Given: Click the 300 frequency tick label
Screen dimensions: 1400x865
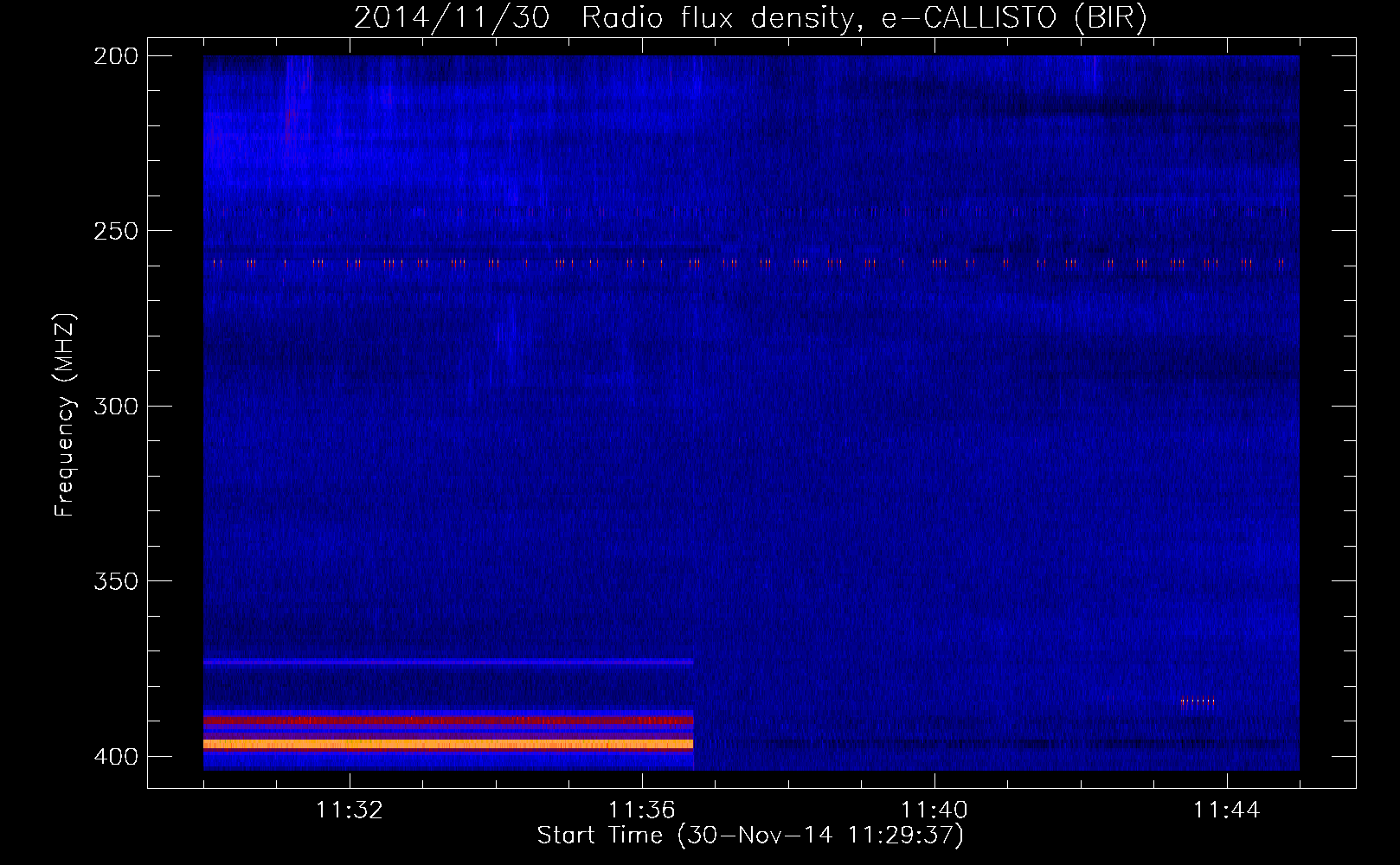Looking at the screenshot, I should 116,406.
